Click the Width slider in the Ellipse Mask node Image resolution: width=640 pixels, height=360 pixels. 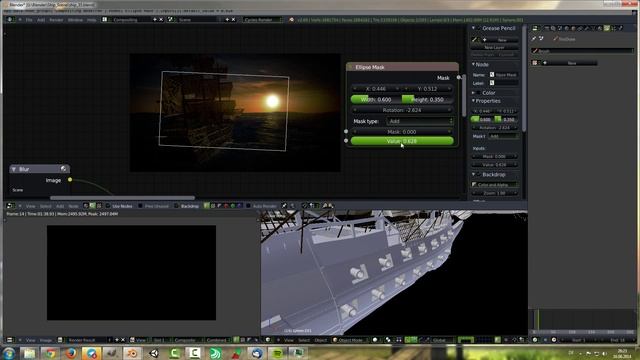376,99
